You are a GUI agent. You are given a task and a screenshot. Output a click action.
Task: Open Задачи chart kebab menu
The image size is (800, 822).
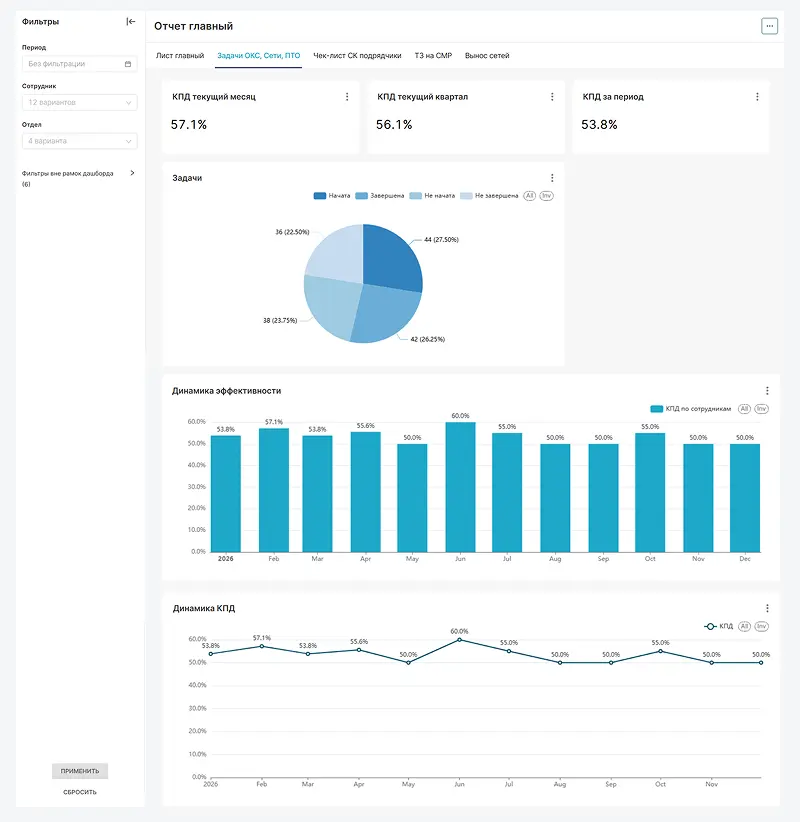point(552,178)
